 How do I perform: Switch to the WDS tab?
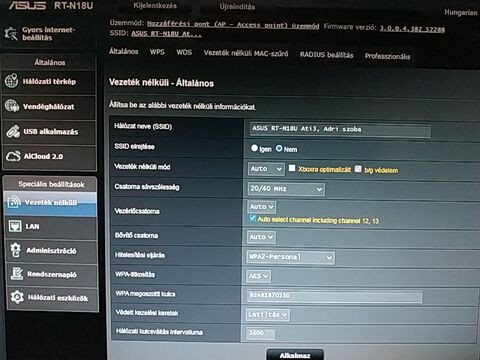(184, 52)
